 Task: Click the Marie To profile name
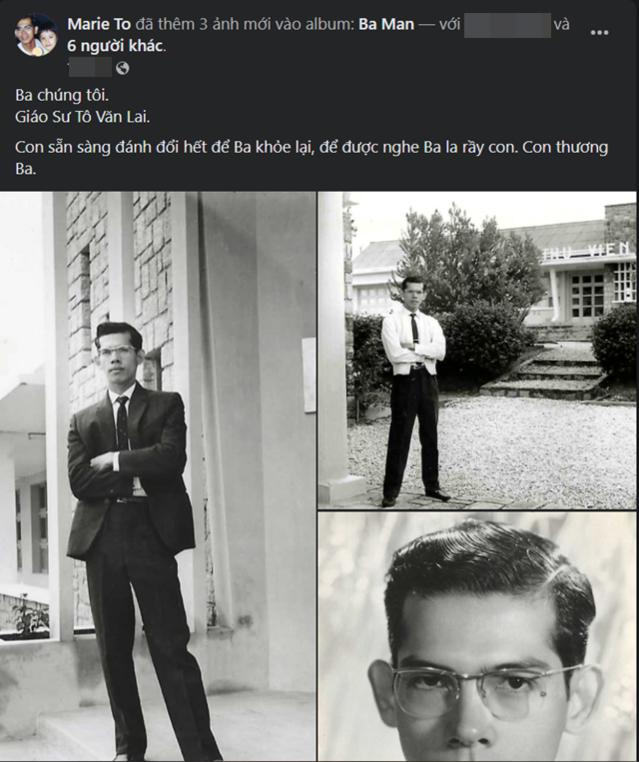99,24
